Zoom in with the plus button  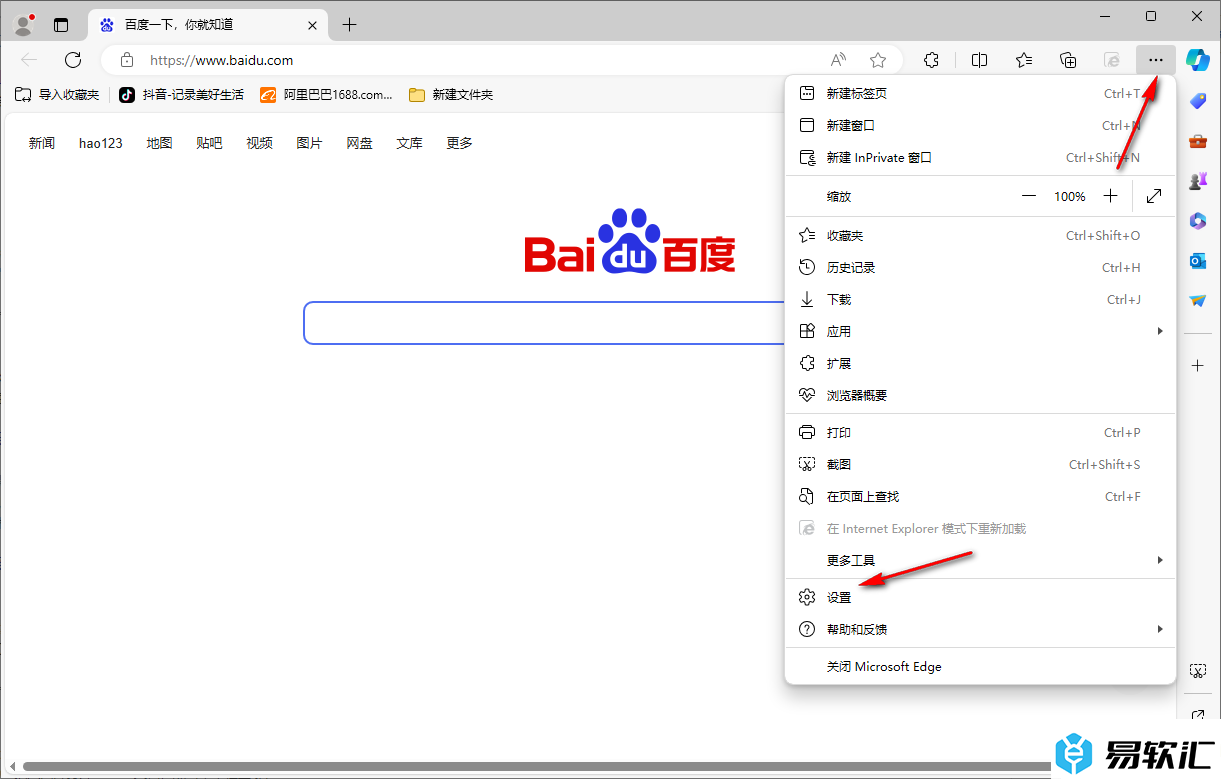1110,197
